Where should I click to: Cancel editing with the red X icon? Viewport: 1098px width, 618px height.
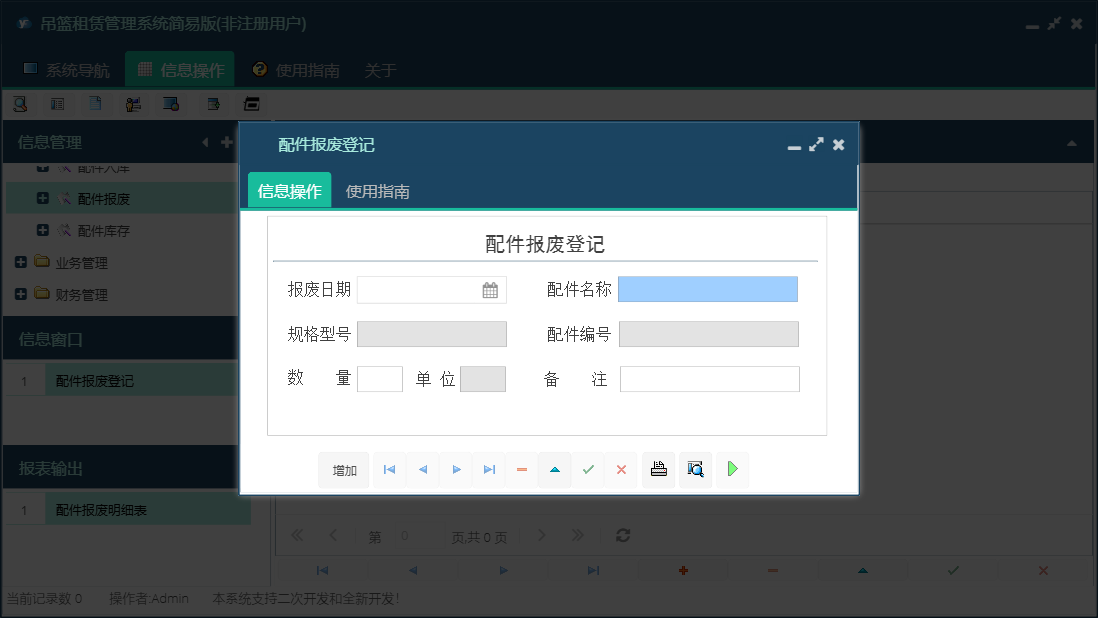[620, 469]
